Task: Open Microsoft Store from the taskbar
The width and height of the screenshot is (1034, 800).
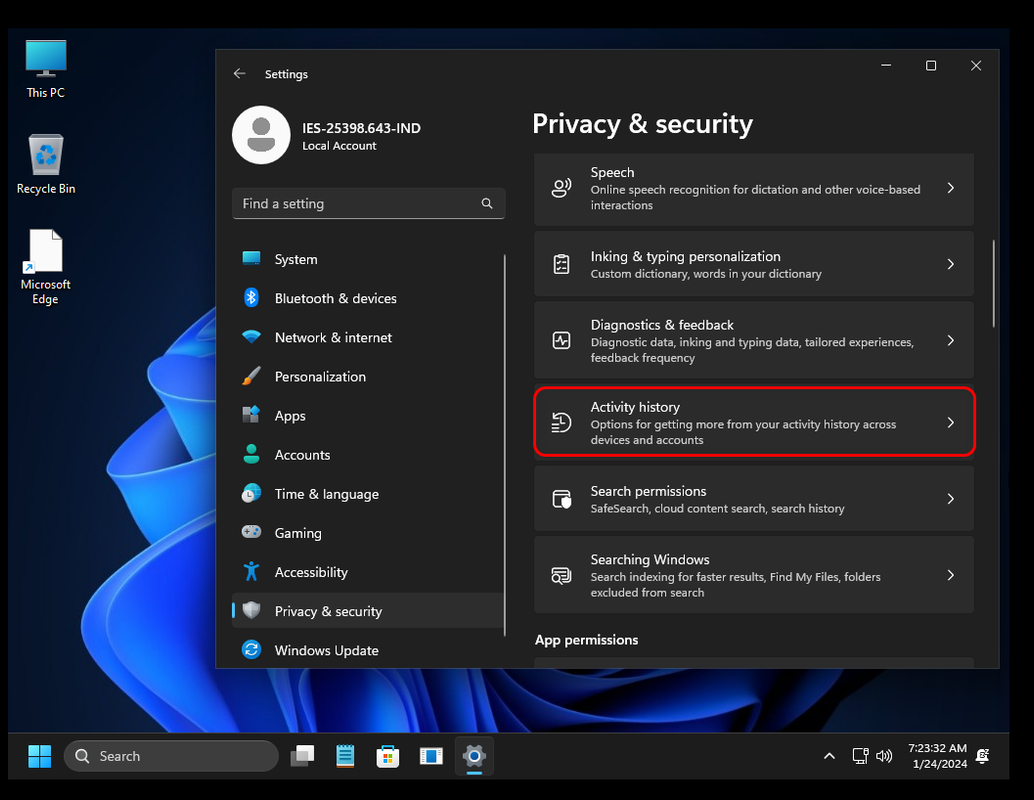Action: point(388,756)
